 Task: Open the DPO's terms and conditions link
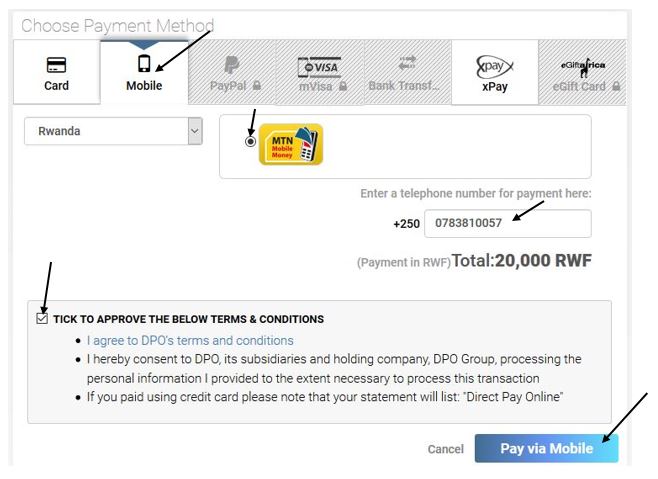(x=190, y=340)
